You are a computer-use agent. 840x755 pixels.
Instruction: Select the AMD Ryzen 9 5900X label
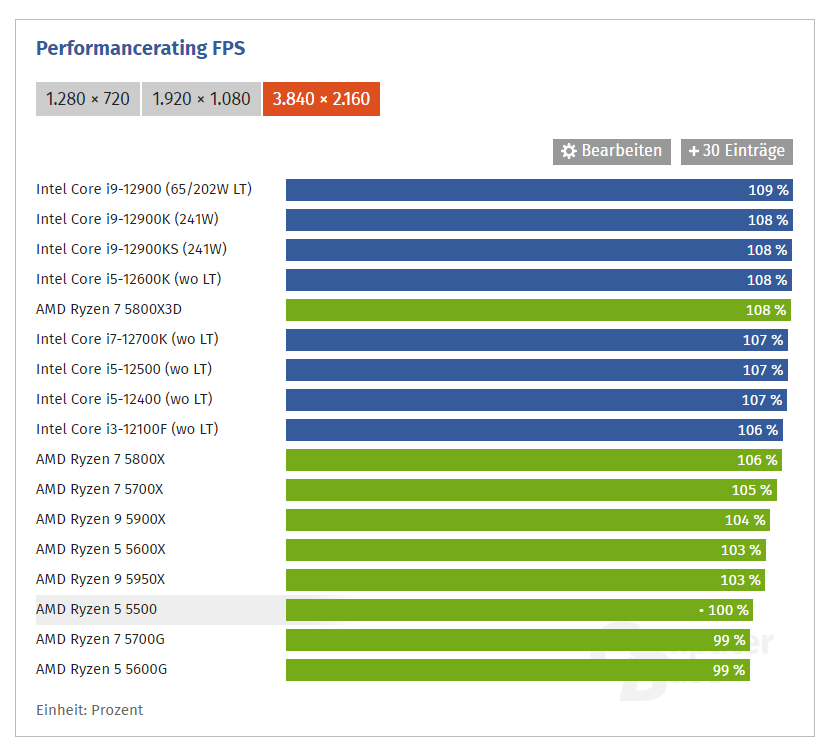[101, 520]
